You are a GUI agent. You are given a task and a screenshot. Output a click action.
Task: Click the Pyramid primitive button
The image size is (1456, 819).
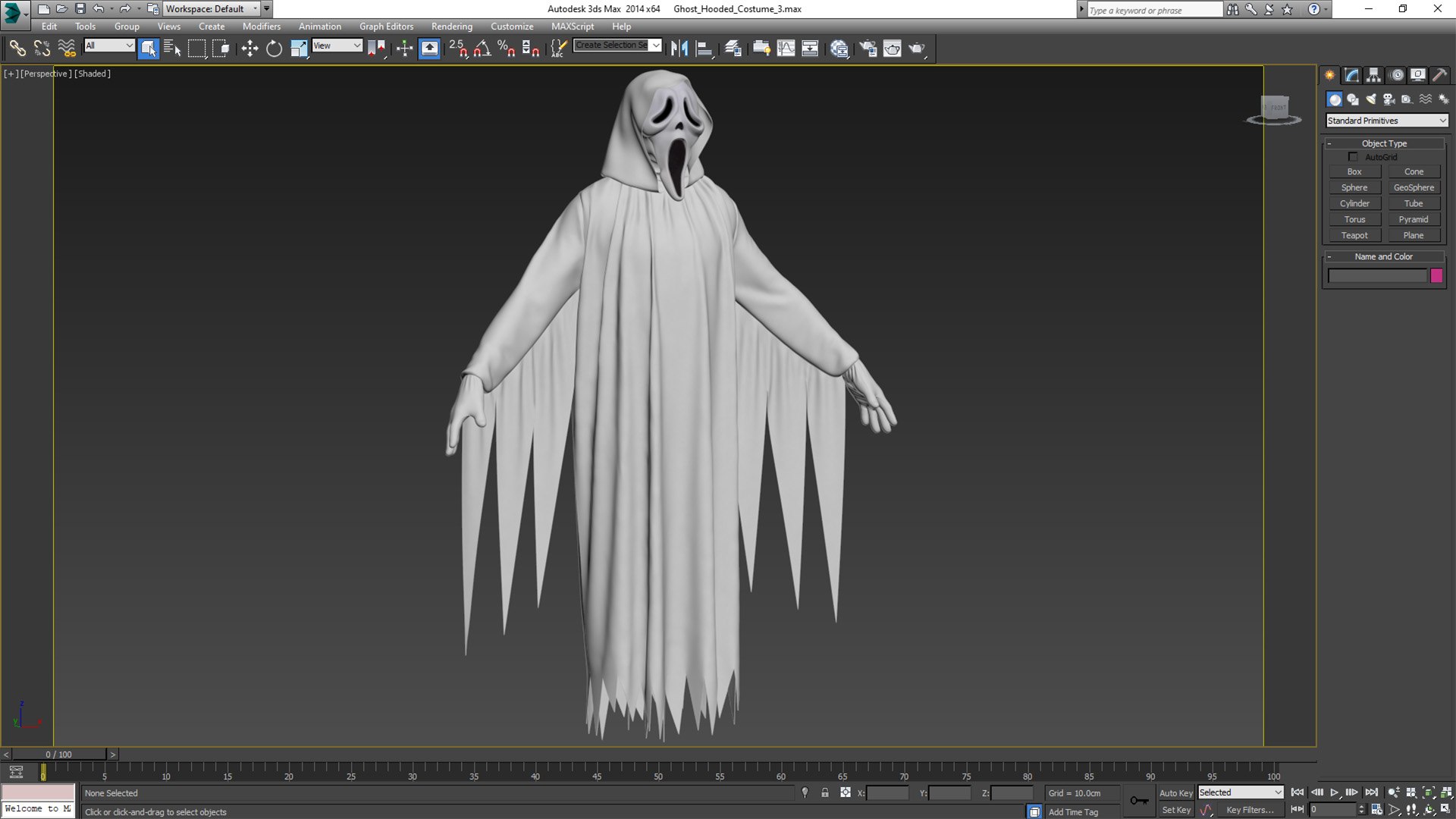[1414, 219]
